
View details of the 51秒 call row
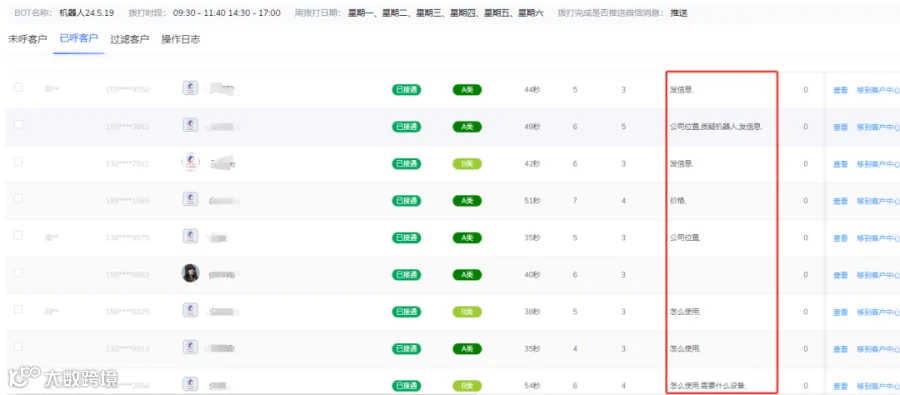coord(840,202)
